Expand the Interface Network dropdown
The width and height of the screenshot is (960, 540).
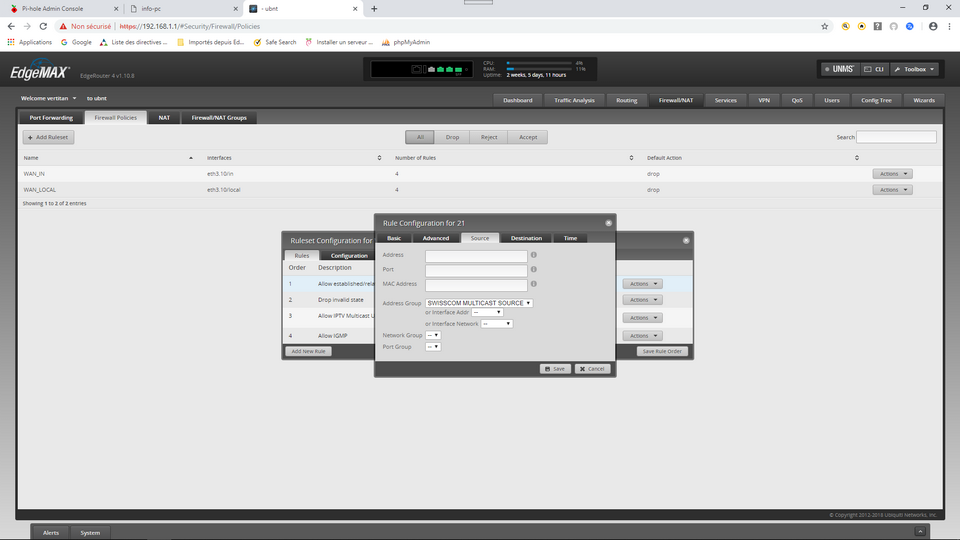click(496, 324)
